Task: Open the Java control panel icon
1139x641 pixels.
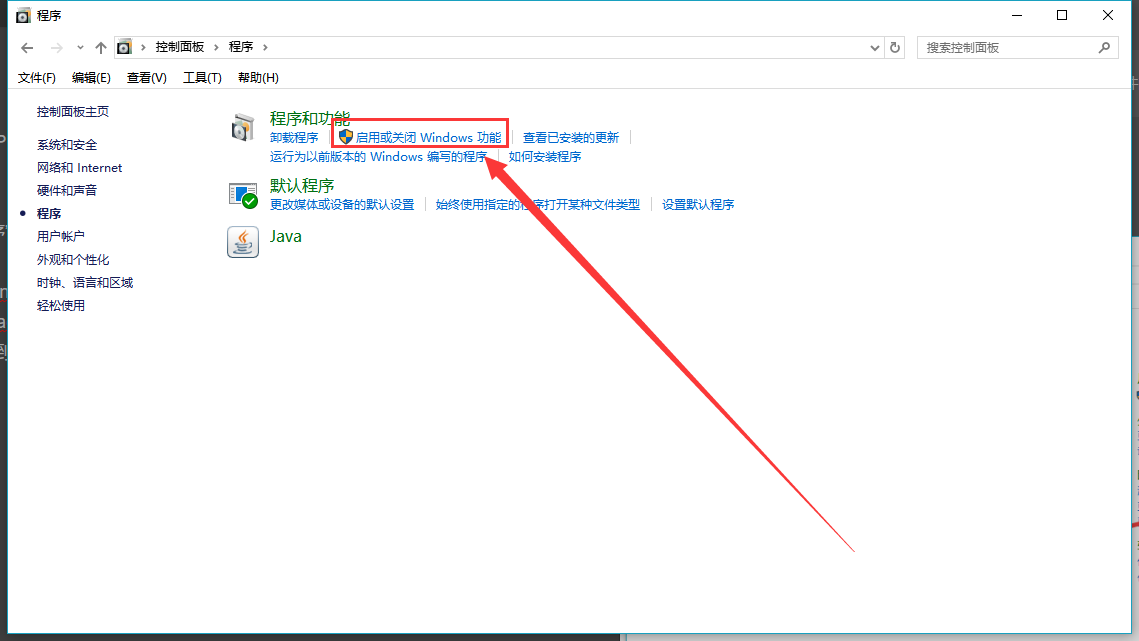Action: pos(243,241)
